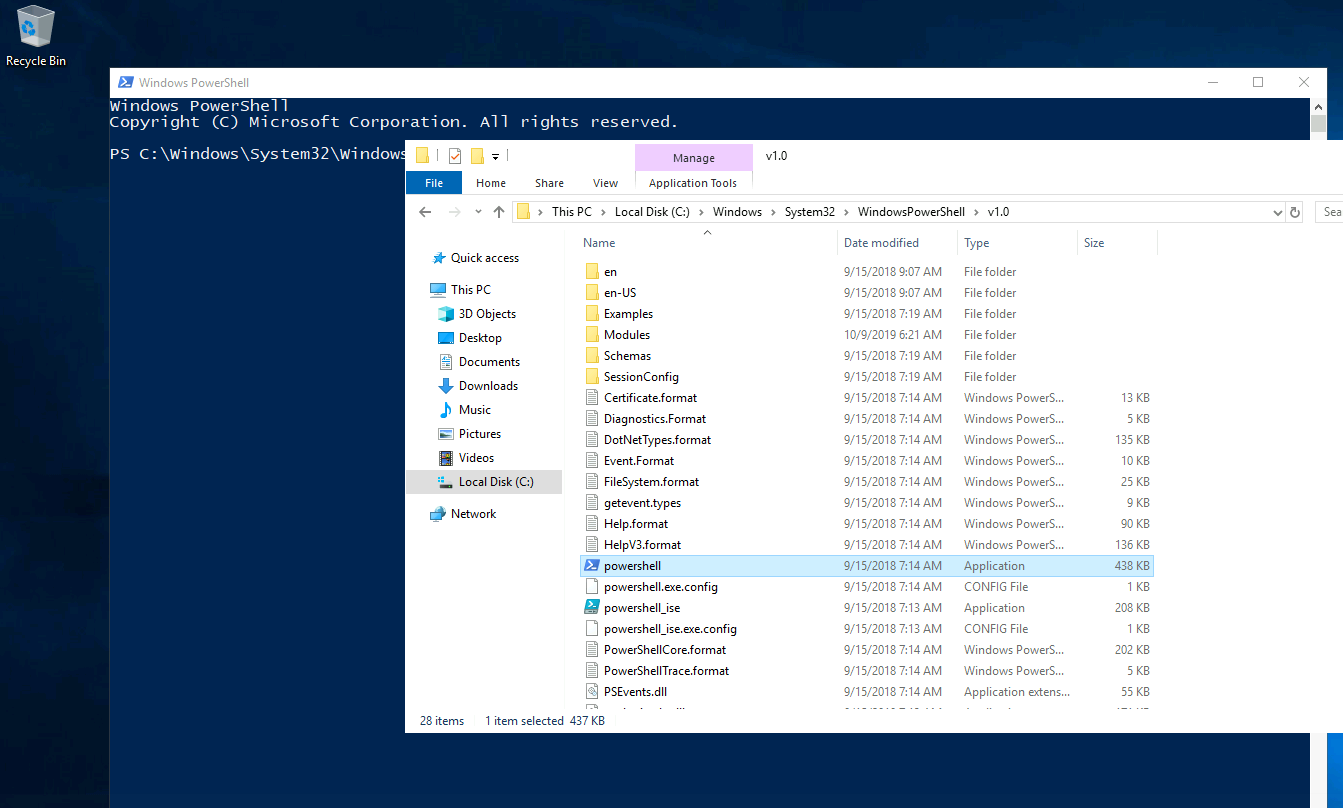Switch to the View ribbon tab

(605, 183)
